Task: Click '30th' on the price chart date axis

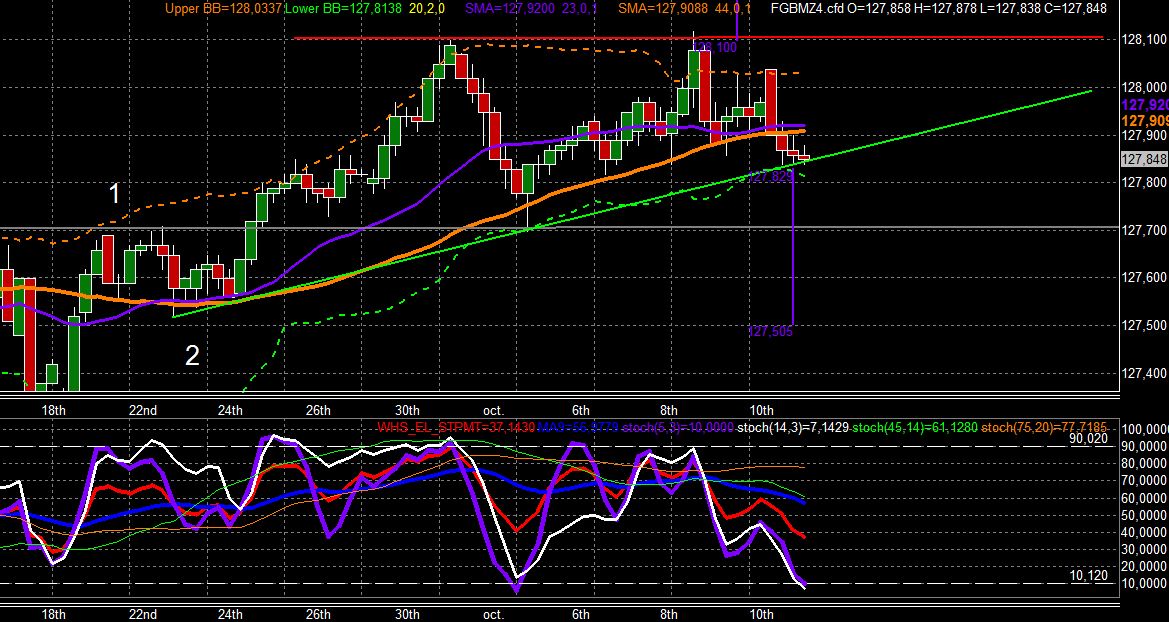Action: pyautogui.click(x=407, y=410)
